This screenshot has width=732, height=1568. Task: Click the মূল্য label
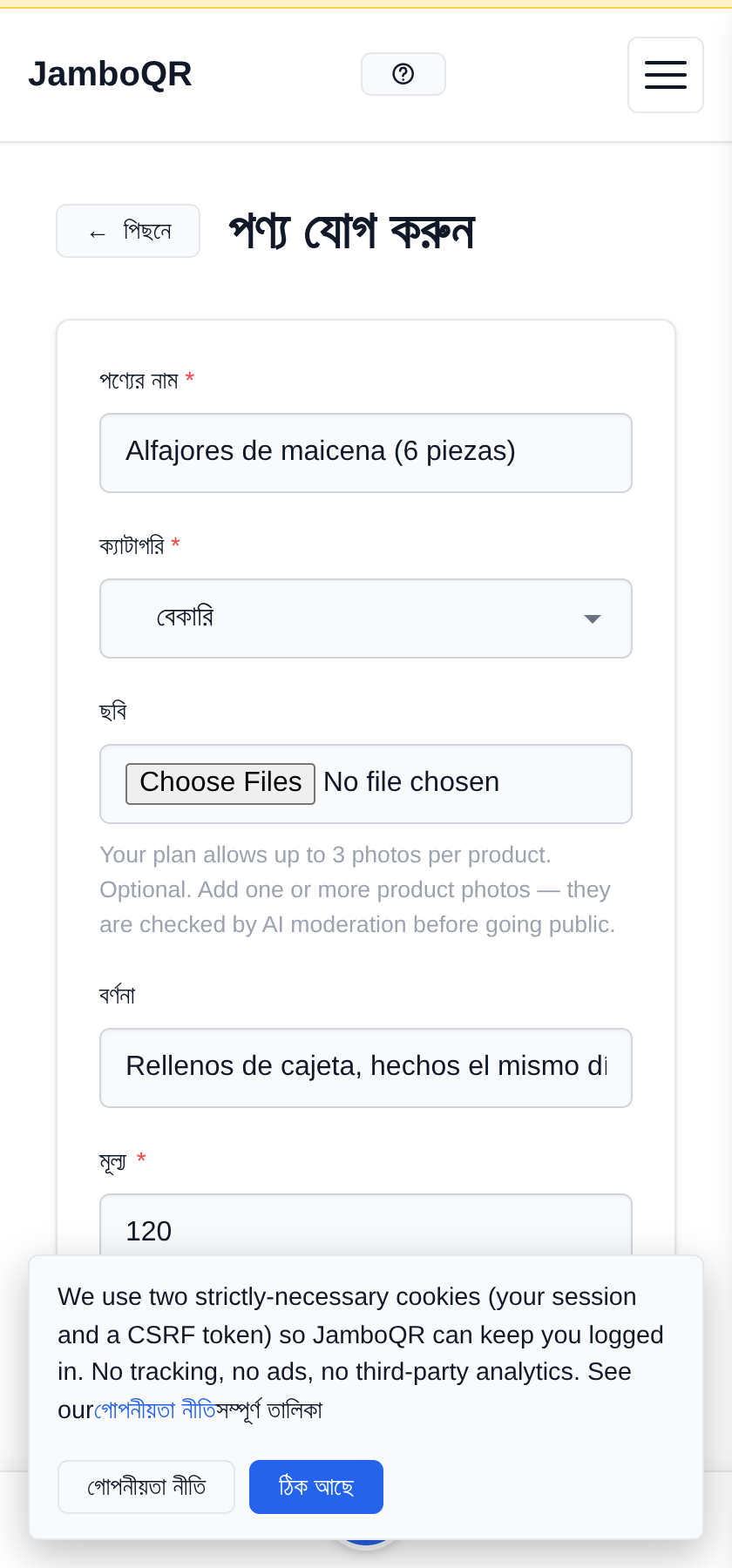[113, 1161]
